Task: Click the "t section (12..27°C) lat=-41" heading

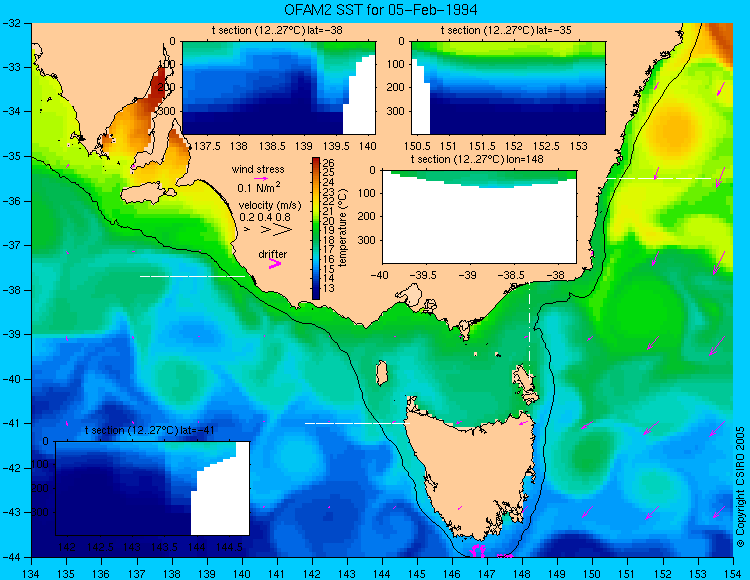Action: [x=150, y=430]
